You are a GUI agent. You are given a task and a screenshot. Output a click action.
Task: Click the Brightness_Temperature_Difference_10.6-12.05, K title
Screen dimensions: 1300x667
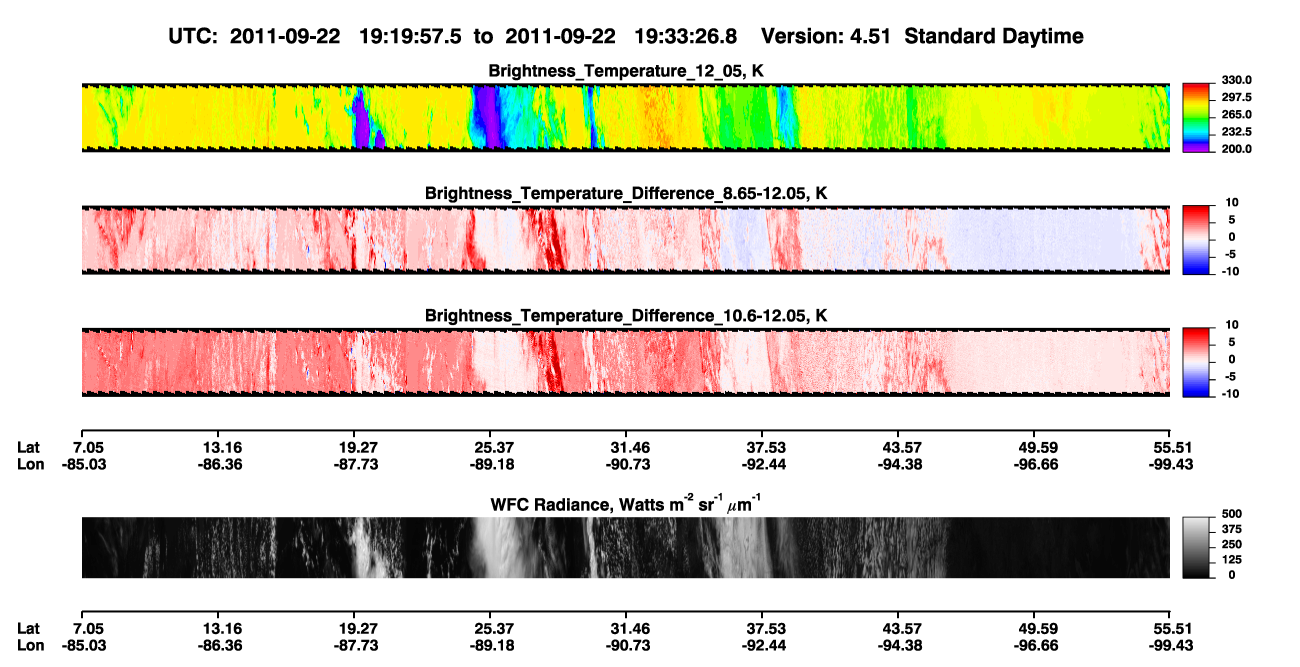(x=626, y=316)
